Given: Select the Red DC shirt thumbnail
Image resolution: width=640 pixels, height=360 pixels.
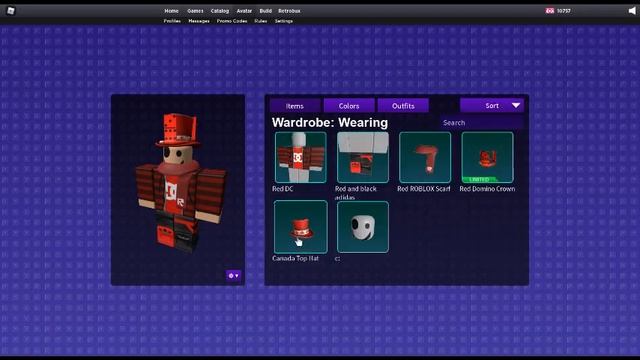Looking at the screenshot, I should pyautogui.click(x=301, y=157).
